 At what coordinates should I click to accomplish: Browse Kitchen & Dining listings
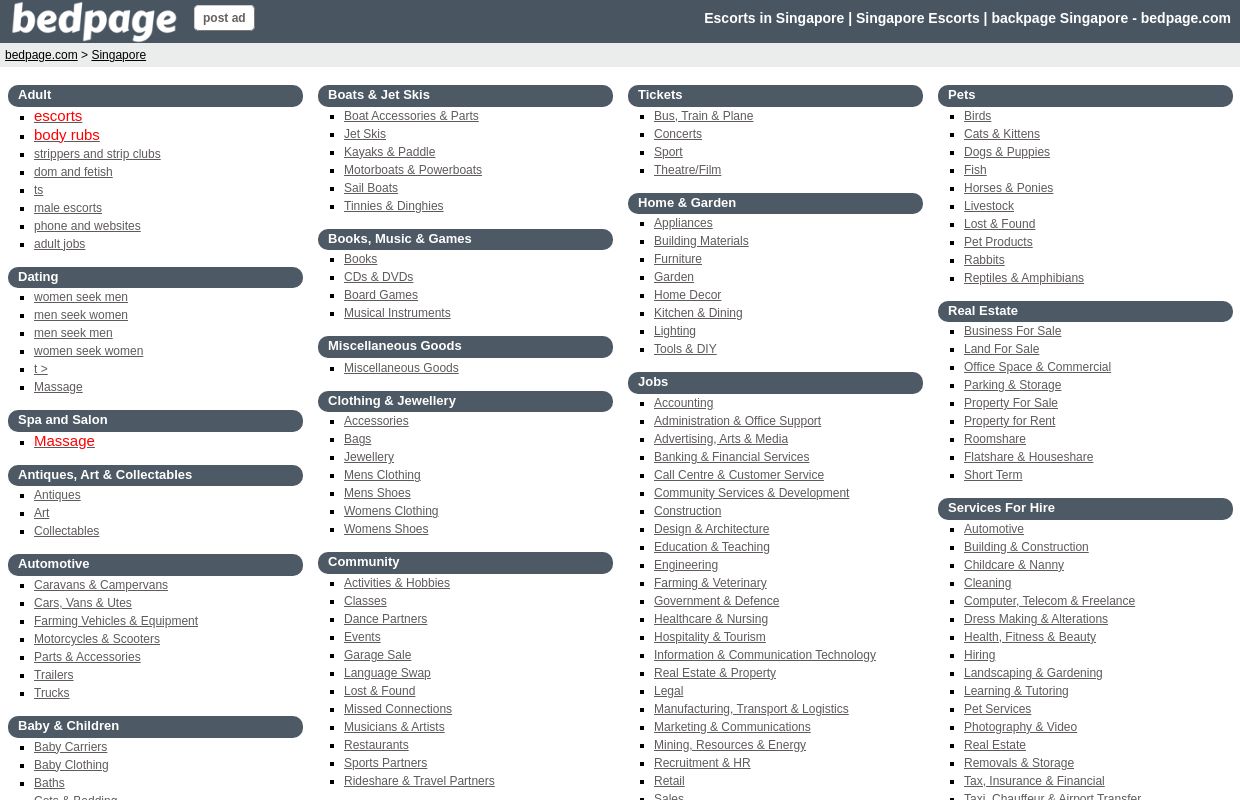click(698, 313)
